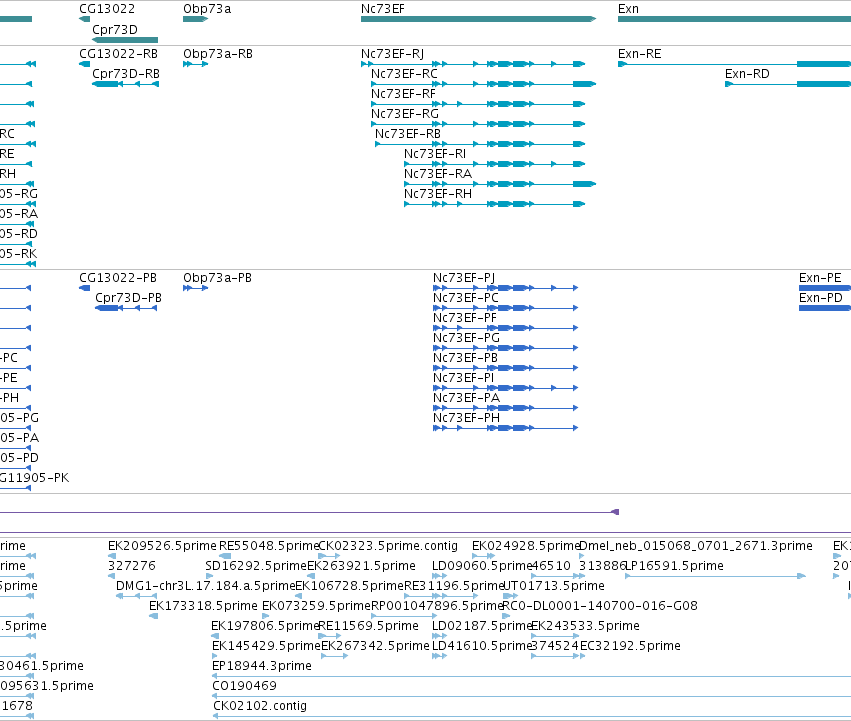Select protein Exn-PE

pos(820,278)
